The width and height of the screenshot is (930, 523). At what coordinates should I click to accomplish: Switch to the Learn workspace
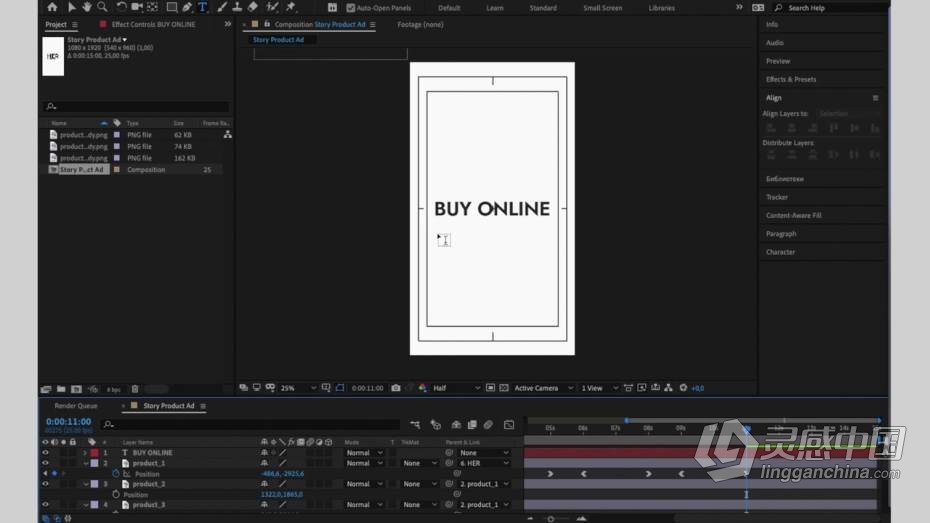[x=495, y=8]
